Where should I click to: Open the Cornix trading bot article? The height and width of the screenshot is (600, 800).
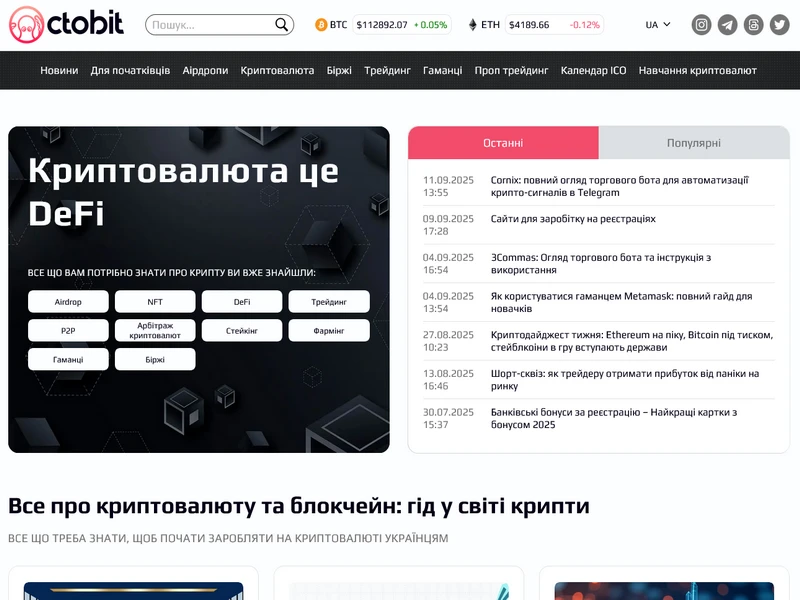click(619, 186)
